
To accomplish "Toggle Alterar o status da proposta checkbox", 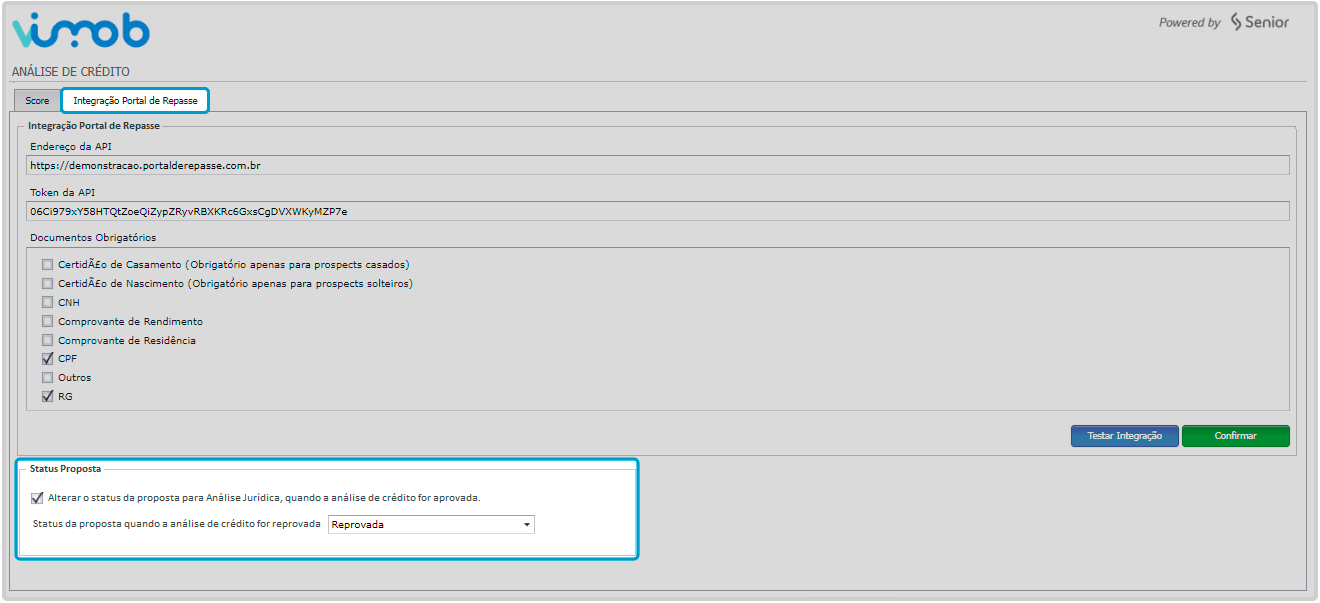I will (x=37, y=497).
